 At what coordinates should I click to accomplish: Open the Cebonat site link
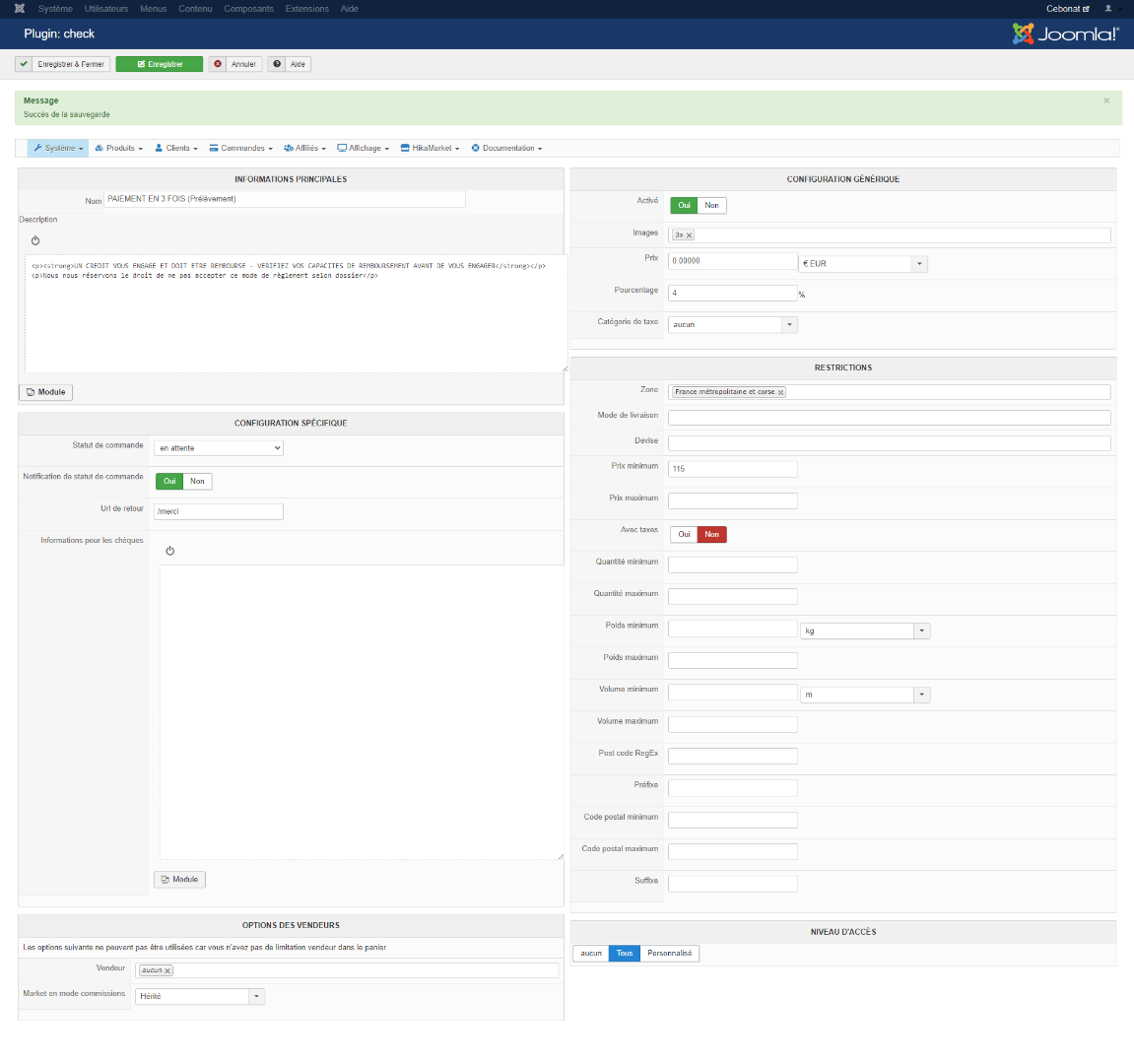click(x=1067, y=9)
